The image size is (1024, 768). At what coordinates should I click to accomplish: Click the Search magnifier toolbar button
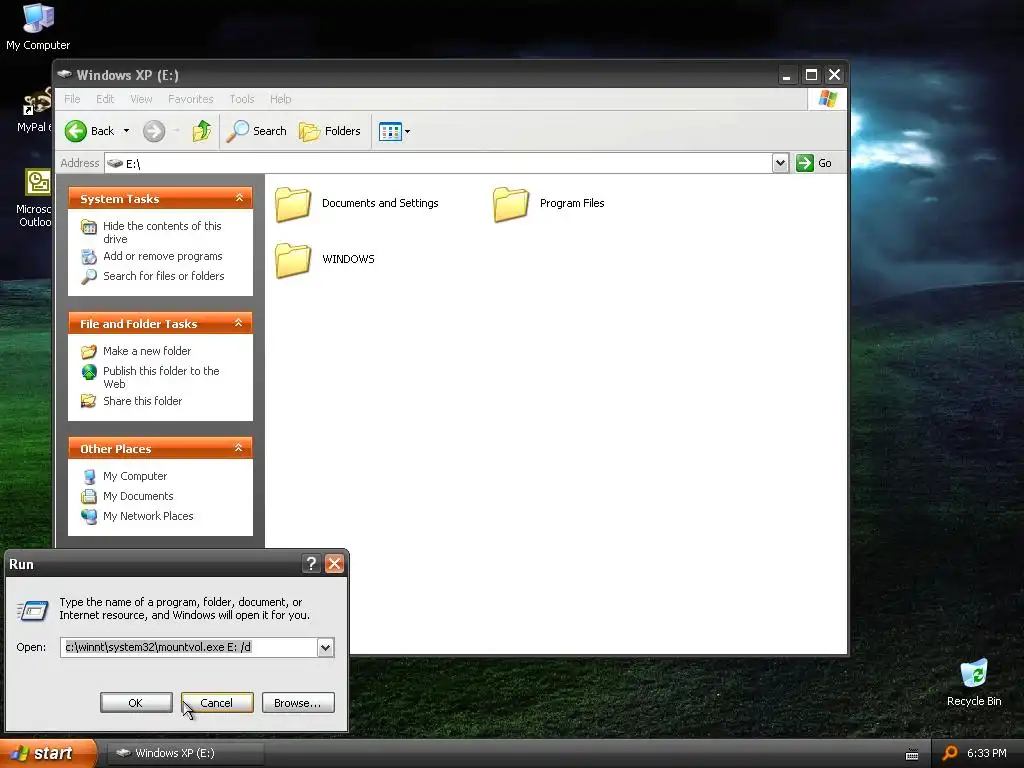coord(257,131)
